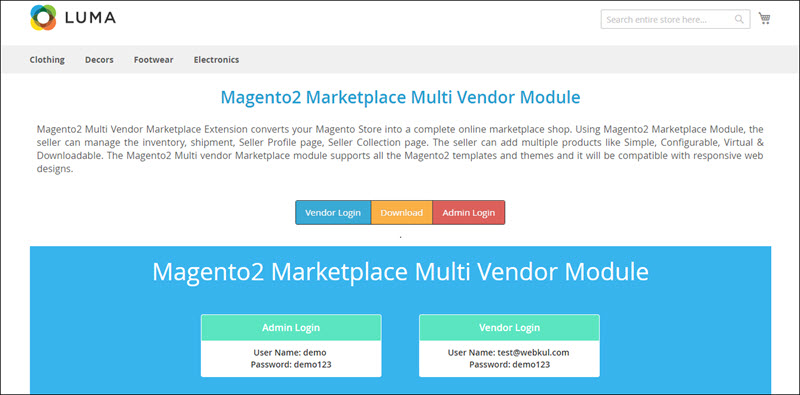Click the large white banner heading
The image size is (800, 395).
point(400,271)
